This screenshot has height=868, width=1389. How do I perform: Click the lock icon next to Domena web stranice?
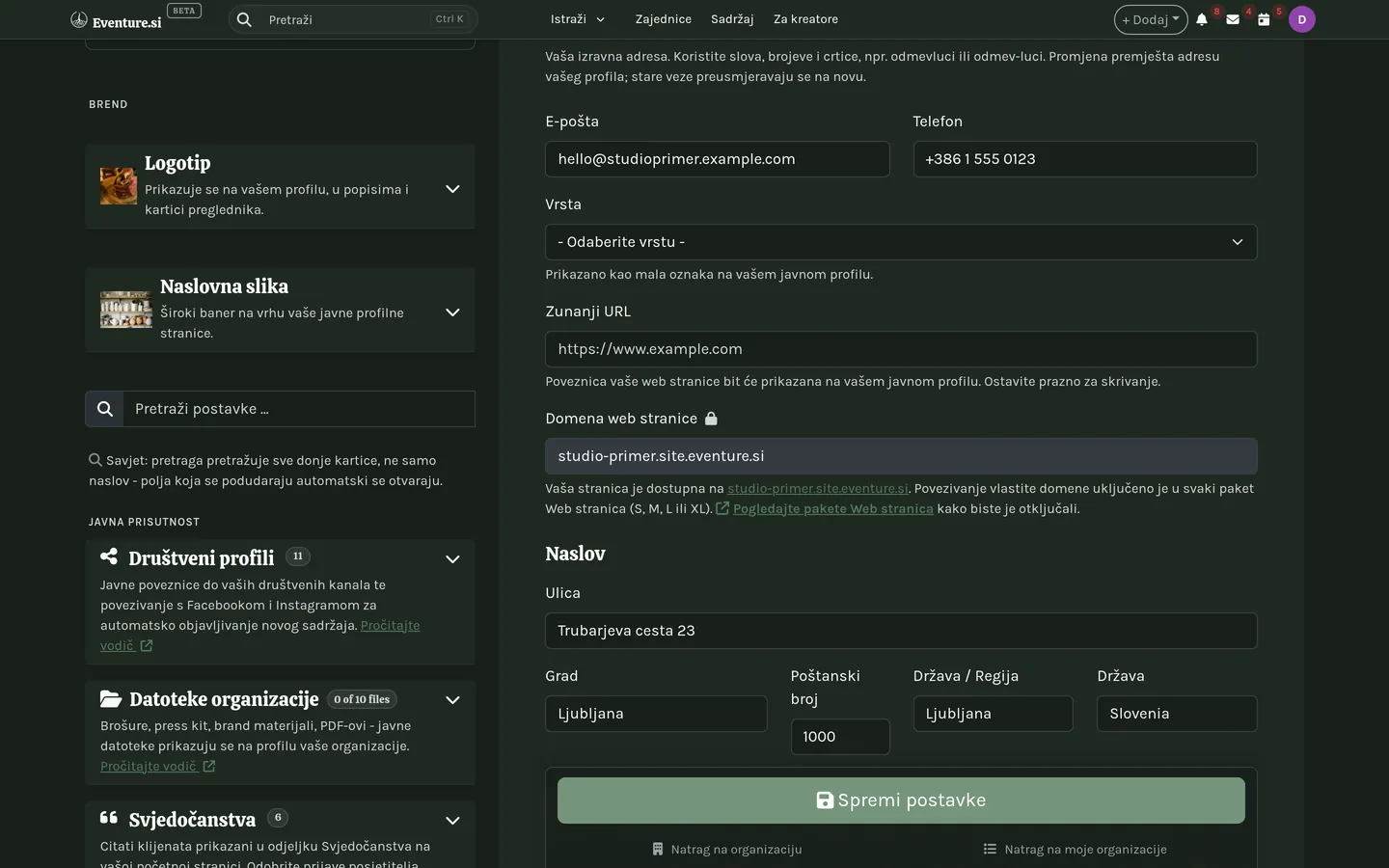tap(711, 419)
